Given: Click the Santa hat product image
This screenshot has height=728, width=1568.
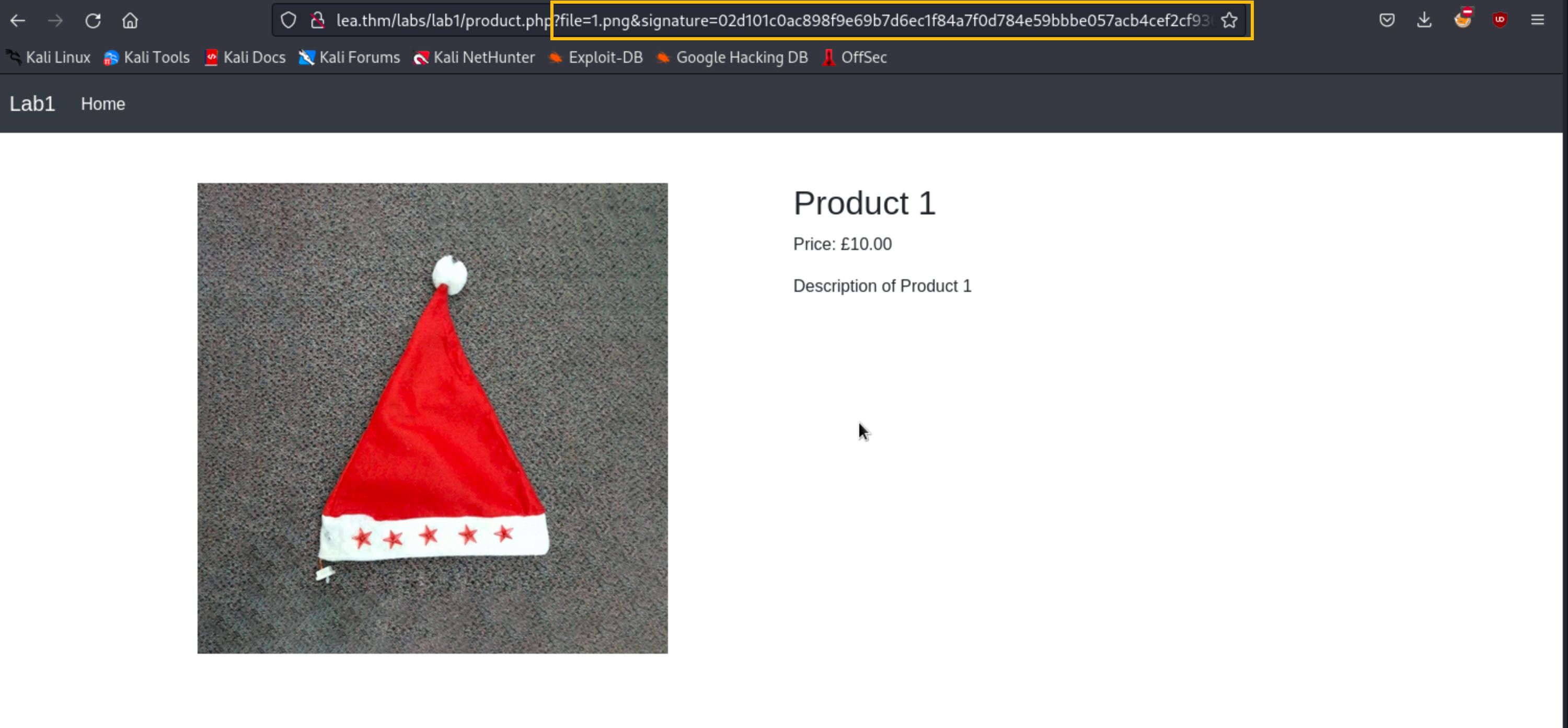Looking at the screenshot, I should tap(432, 418).
